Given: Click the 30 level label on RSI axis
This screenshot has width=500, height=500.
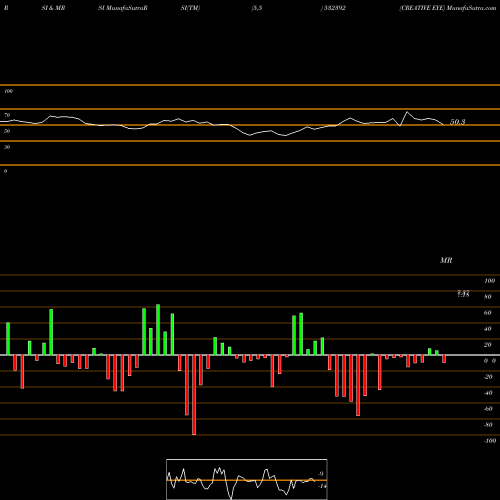Looking at the screenshot, I should tap(7, 147).
